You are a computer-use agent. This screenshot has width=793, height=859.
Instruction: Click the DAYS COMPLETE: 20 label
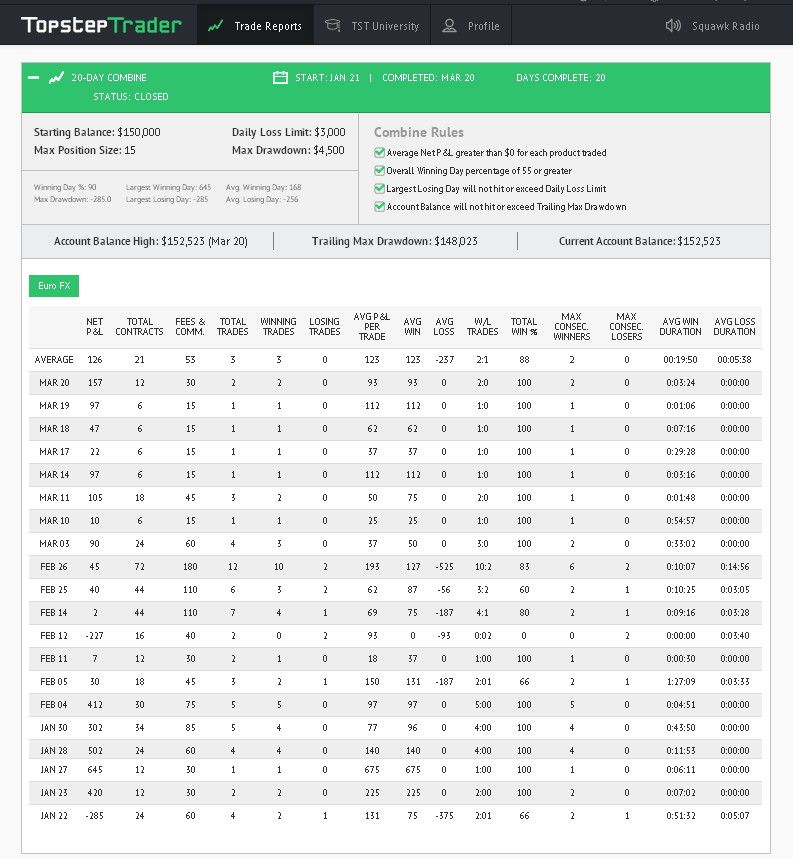(561, 78)
